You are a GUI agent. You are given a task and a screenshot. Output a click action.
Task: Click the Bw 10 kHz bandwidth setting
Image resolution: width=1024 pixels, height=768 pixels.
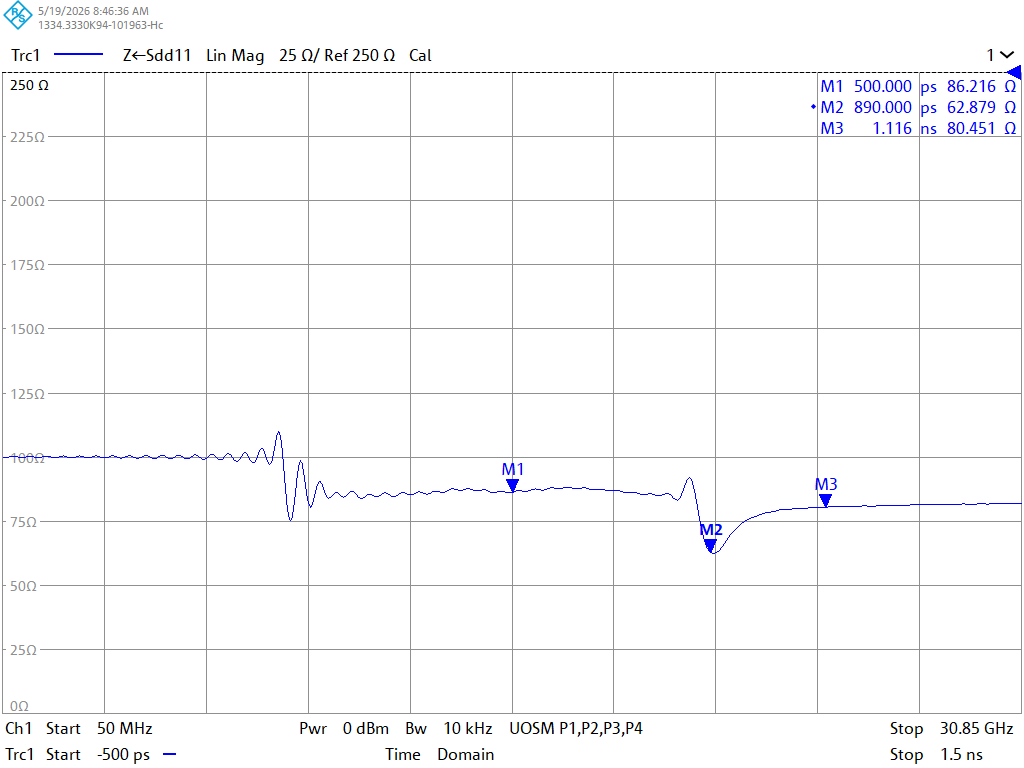pos(449,728)
